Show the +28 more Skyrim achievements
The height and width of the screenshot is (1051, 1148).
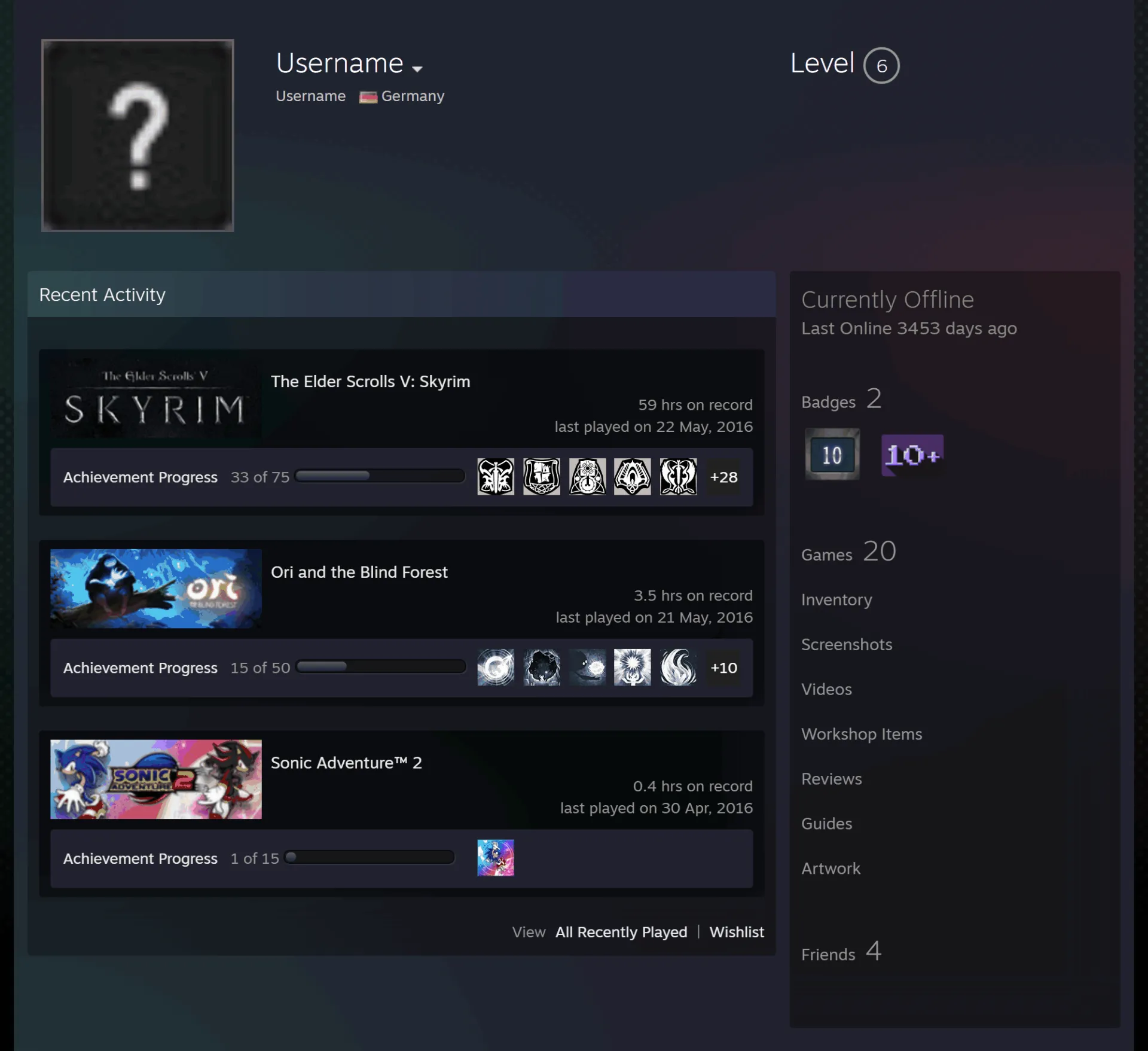click(x=723, y=477)
